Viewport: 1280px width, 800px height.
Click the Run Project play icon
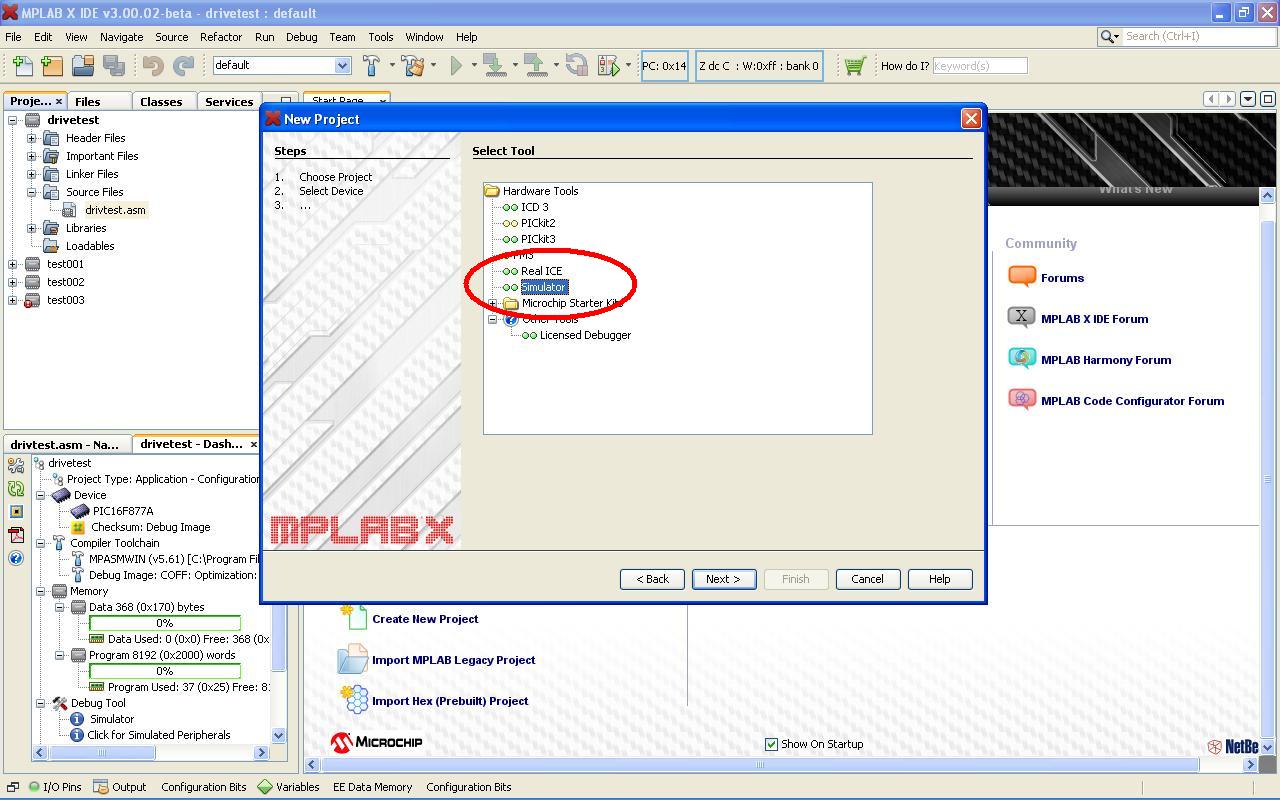(x=456, y=66)
